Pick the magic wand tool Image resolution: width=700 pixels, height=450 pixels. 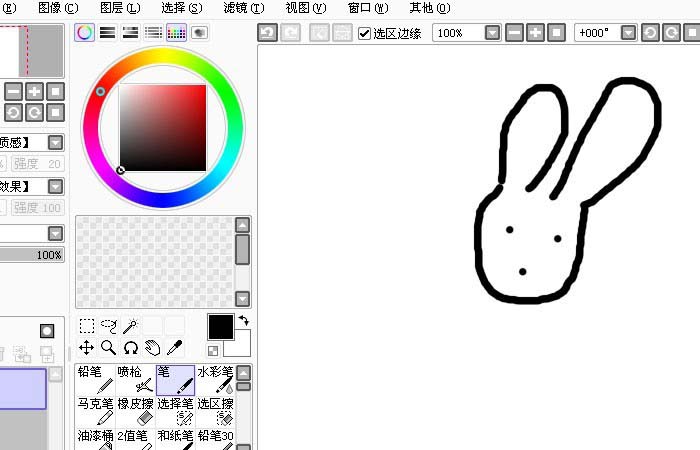click(x=131, y=326)
